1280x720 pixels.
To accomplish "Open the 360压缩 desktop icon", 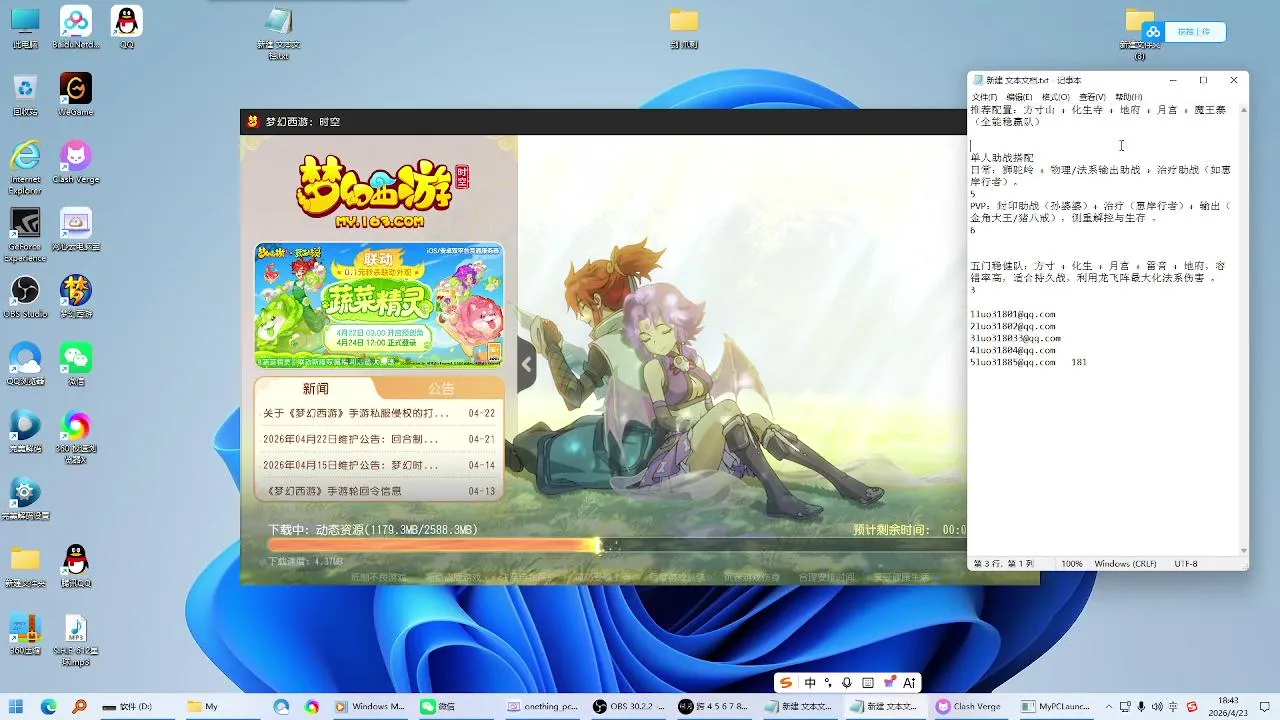I will pyautogui.click(x=25, y=634).
